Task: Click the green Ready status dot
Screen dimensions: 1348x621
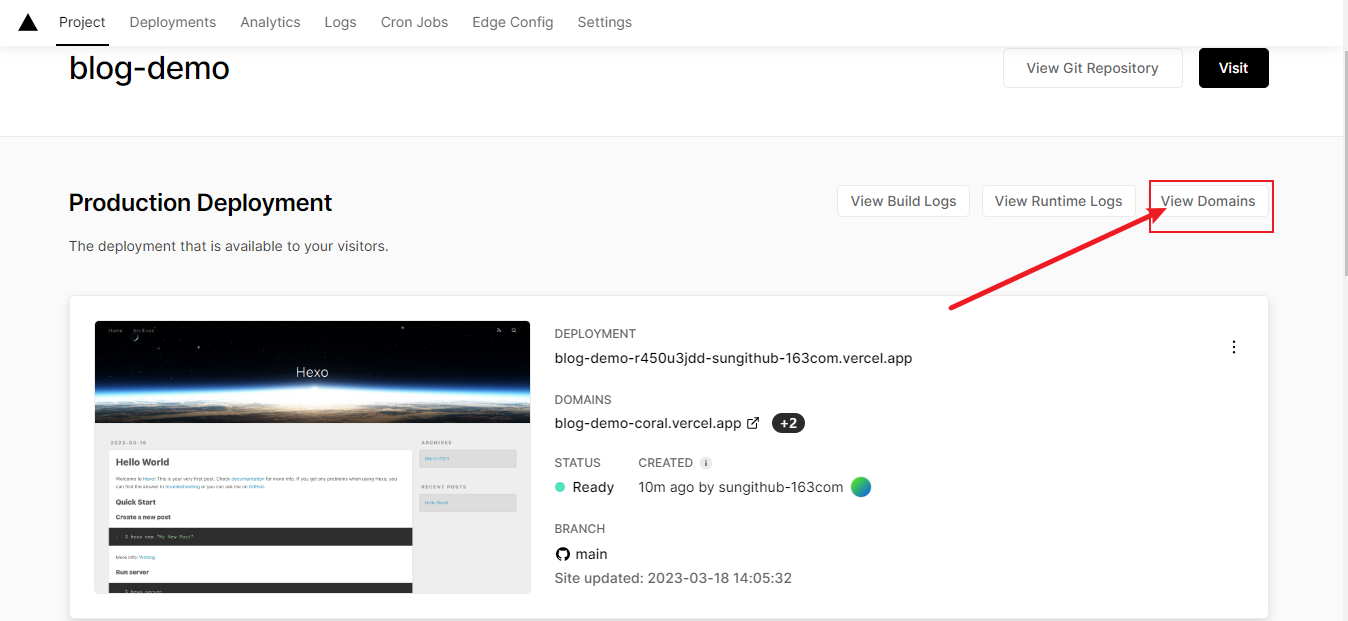Action: [x=561, y=487]
